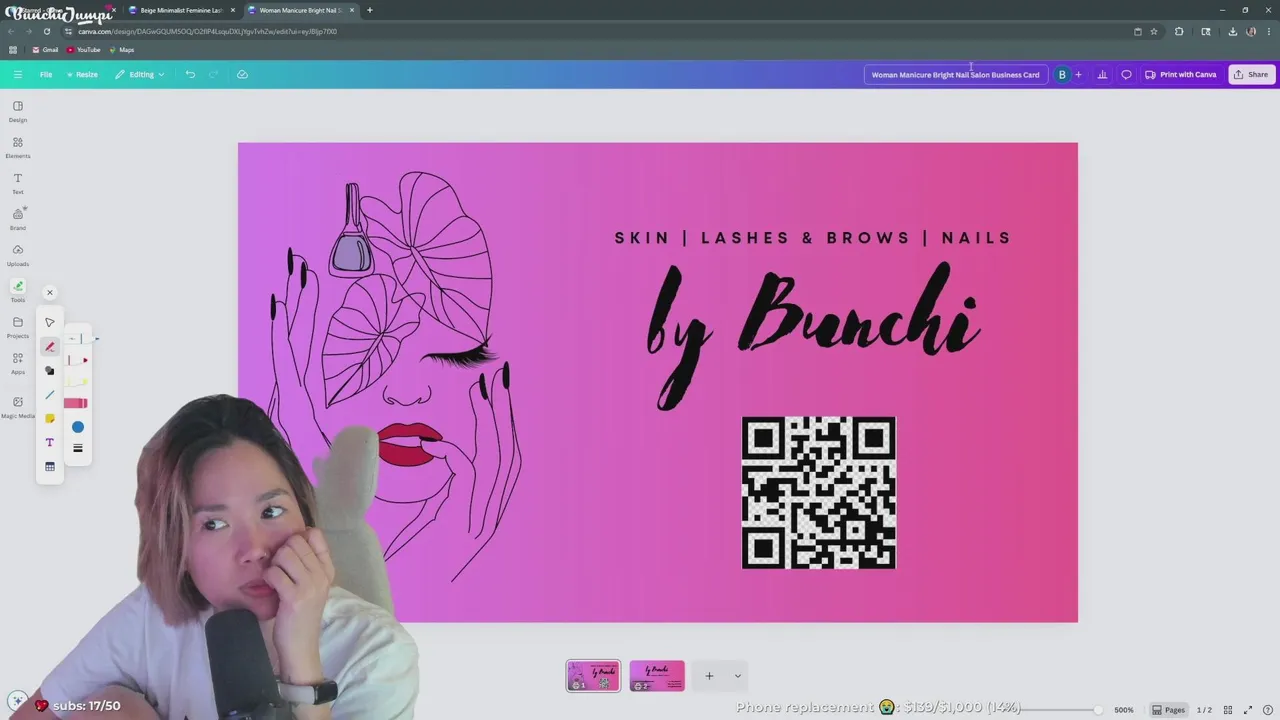Pick the red marker drawing tool

78,360
